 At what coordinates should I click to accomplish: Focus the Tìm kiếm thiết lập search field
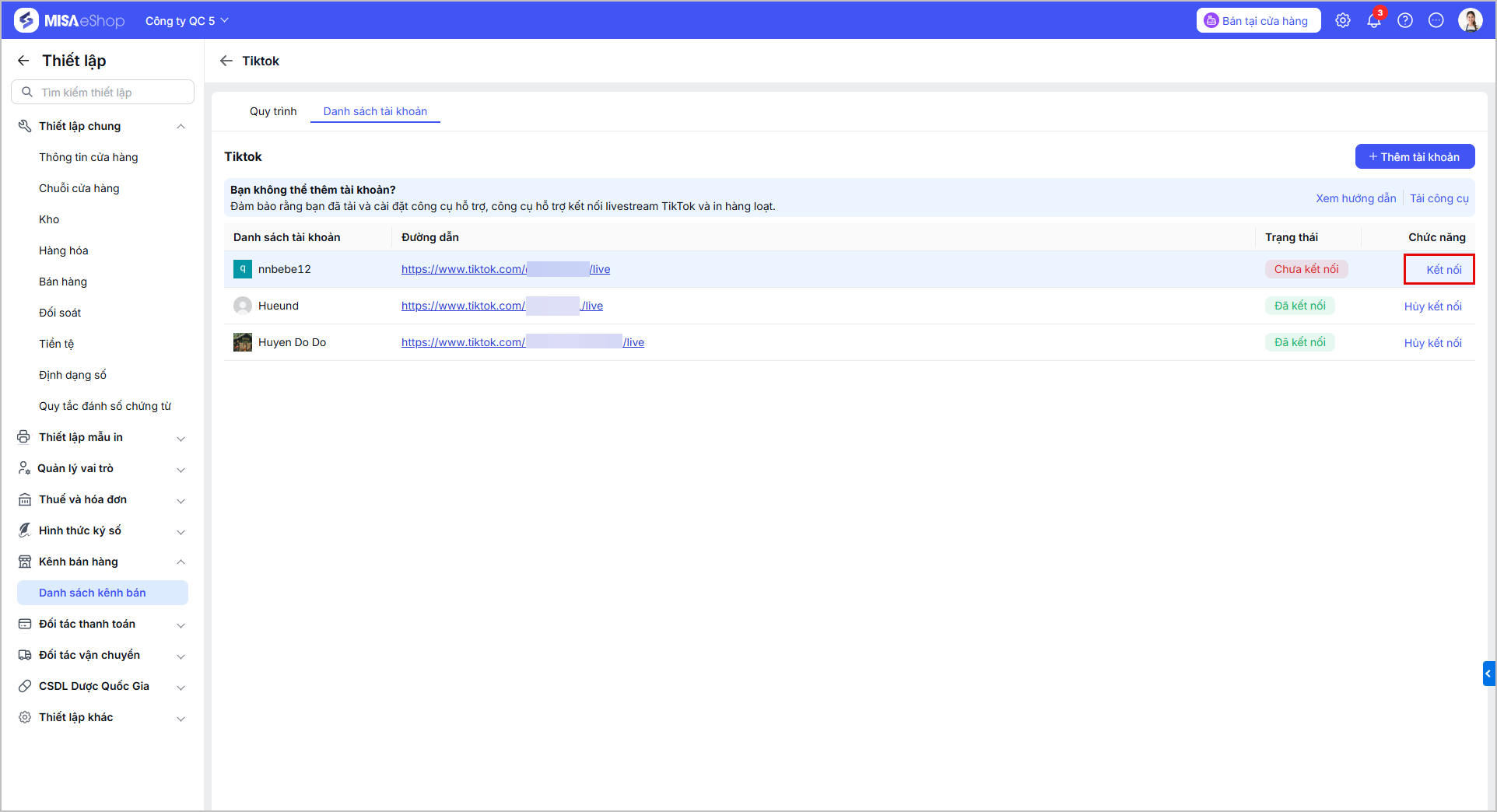103,92
